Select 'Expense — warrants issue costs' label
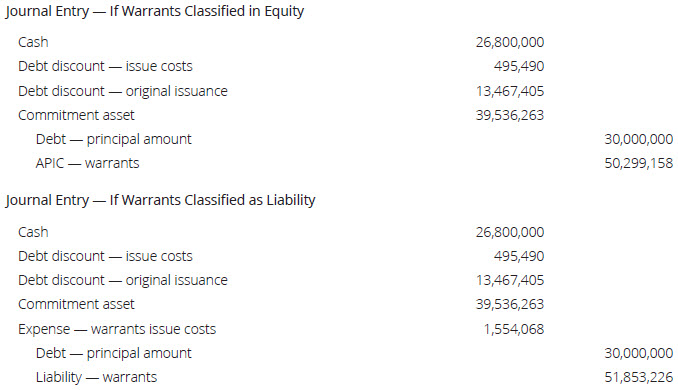 (x=117, y=329)
